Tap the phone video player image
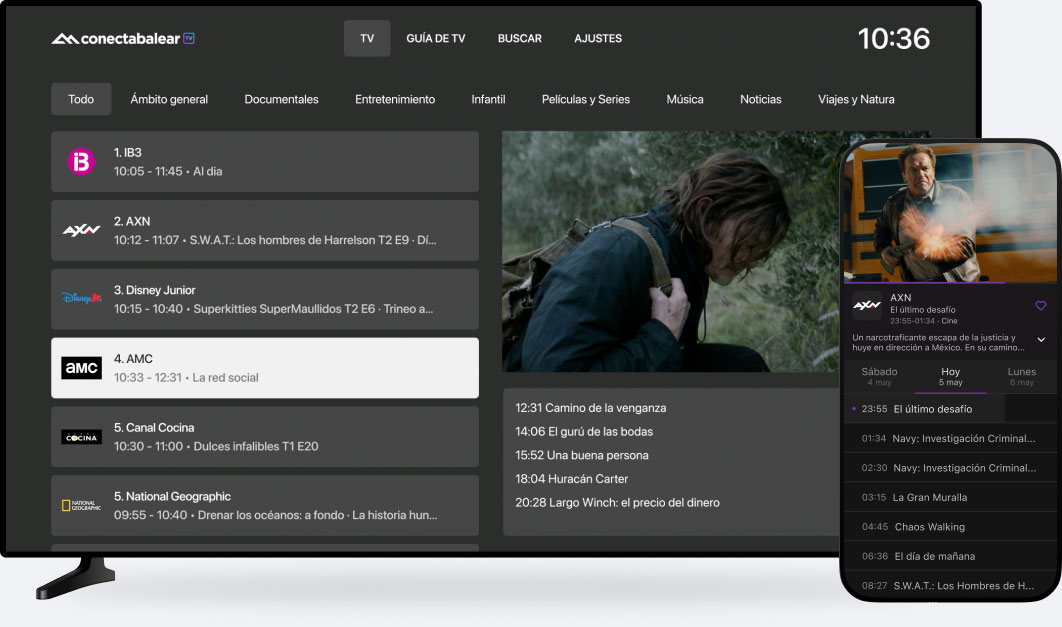The width and height of the screenshot is (1062, 627). [950, 211]
